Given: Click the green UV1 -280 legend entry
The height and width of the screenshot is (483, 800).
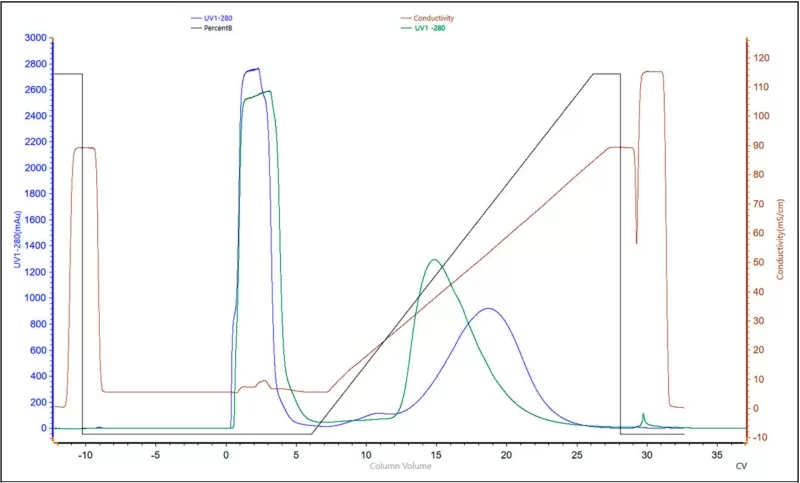Looking at the screenshot, I should (424, 28).
